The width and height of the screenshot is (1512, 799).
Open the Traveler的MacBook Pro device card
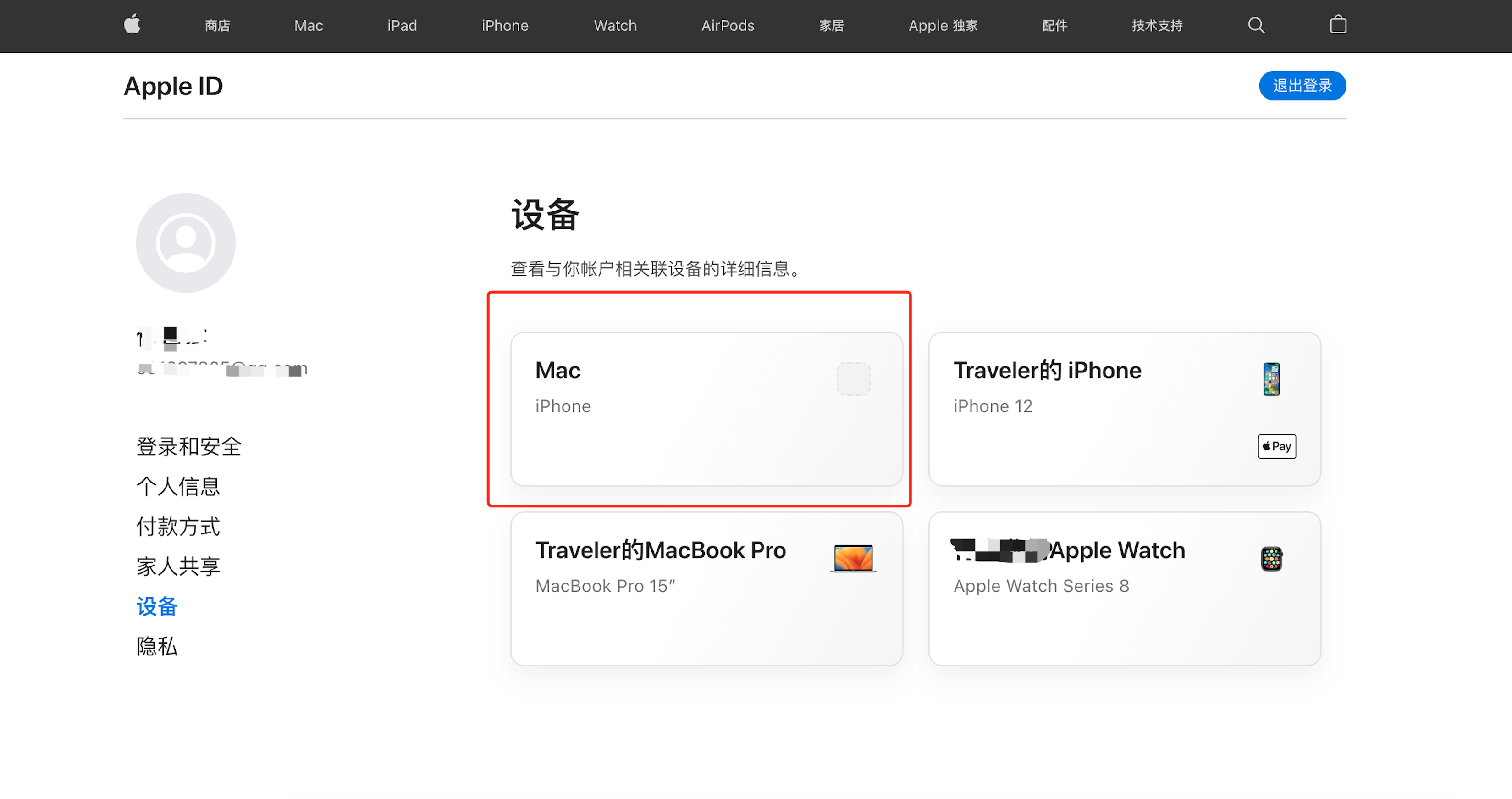pyautogui.click(x=706, y=588)
